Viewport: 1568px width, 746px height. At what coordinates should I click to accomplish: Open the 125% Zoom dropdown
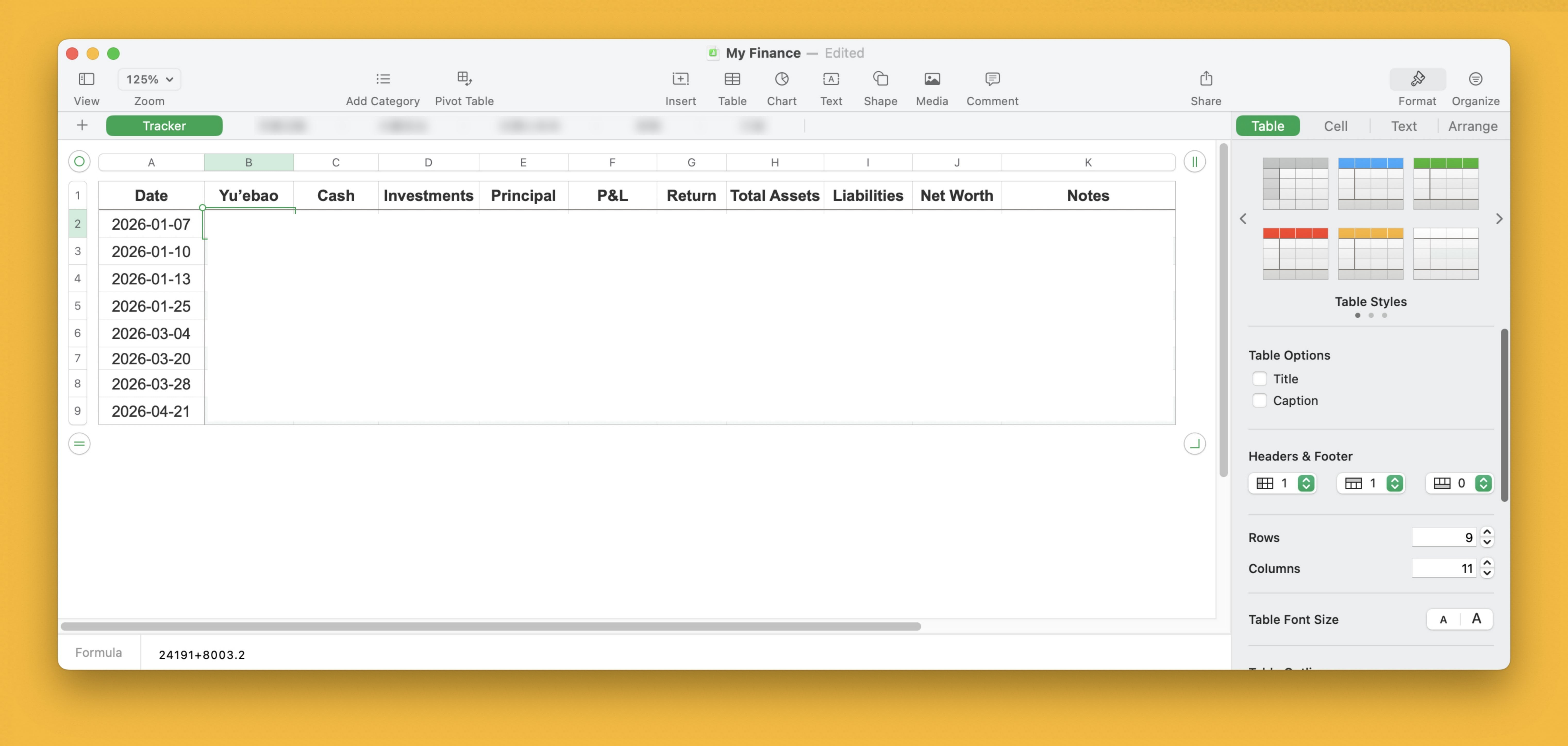coord(149,79)
